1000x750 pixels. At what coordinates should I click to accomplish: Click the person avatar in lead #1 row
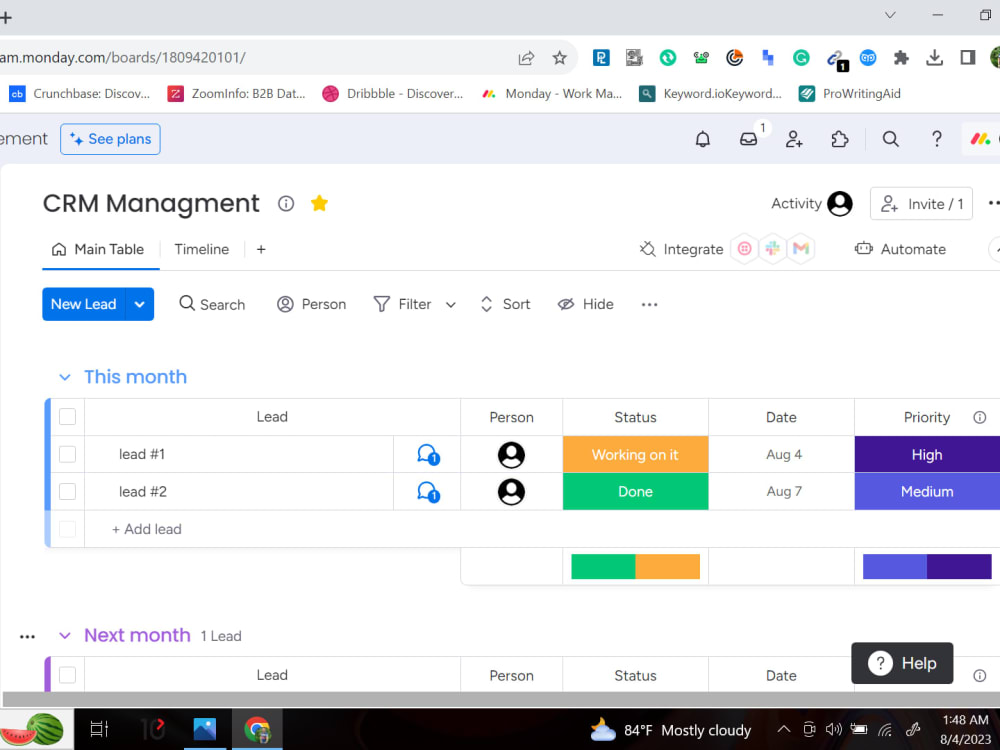click(x=511, y=455)
